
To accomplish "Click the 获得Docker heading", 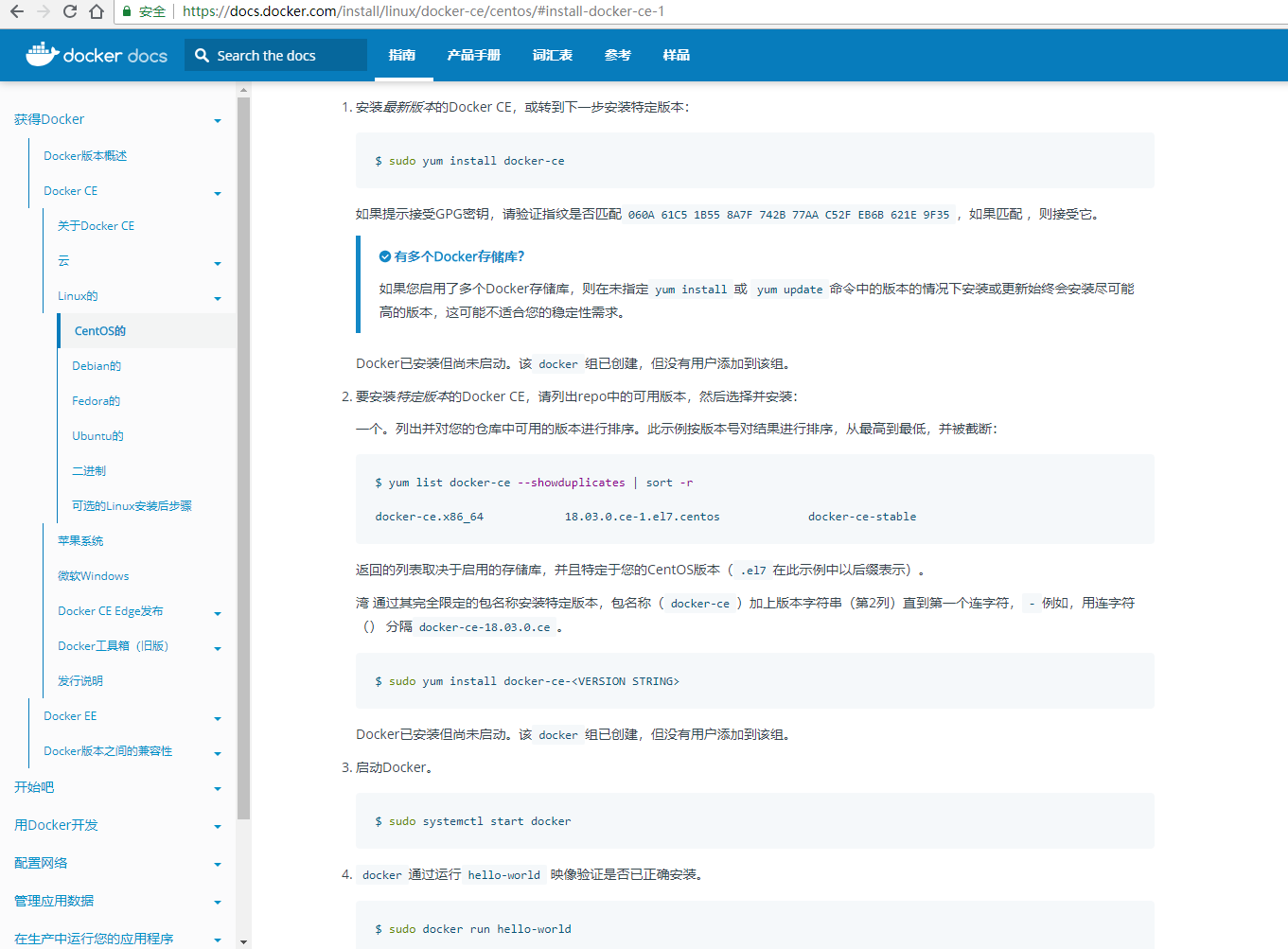I will (x=49, y=119).
